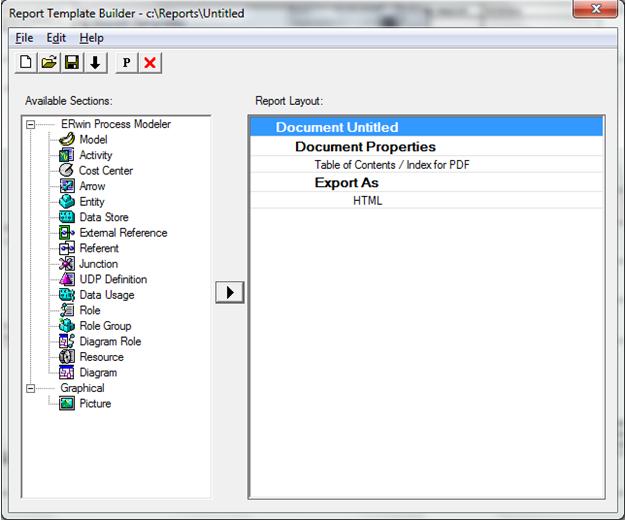Select Table of Contents / Index for PDF

[x=426, y=164]
